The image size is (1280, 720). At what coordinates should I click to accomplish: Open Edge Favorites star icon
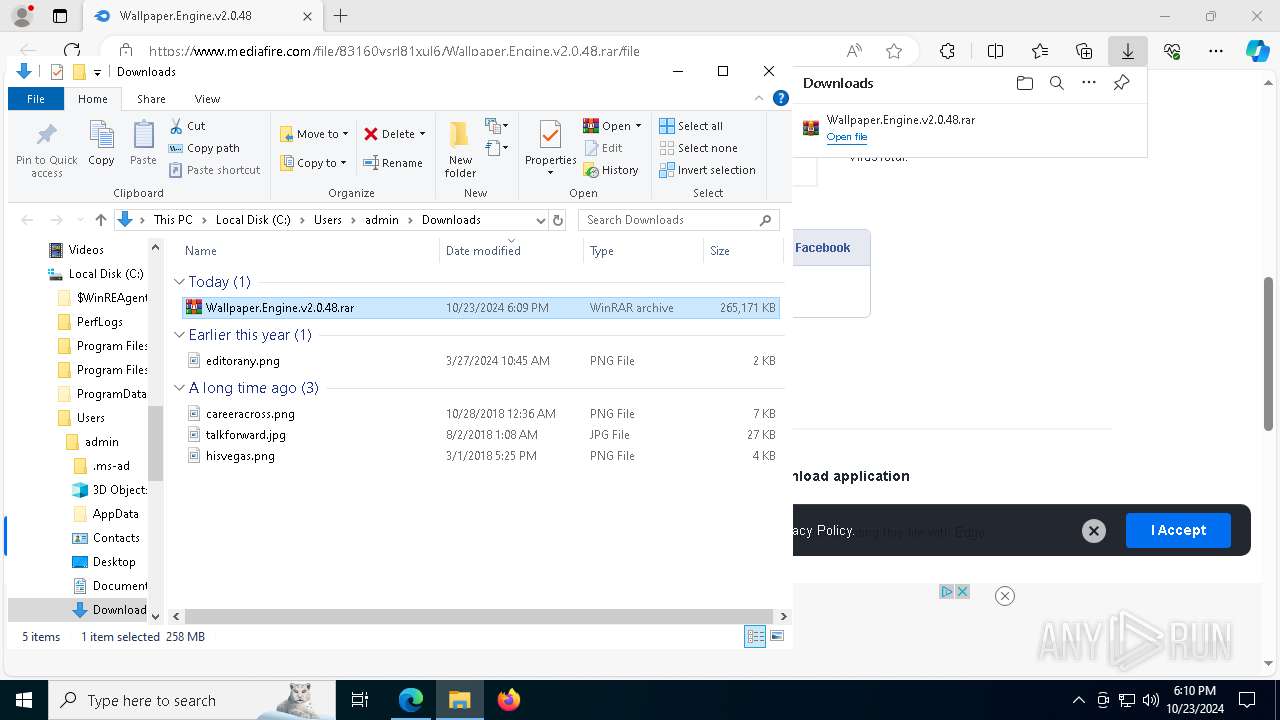1040,51
